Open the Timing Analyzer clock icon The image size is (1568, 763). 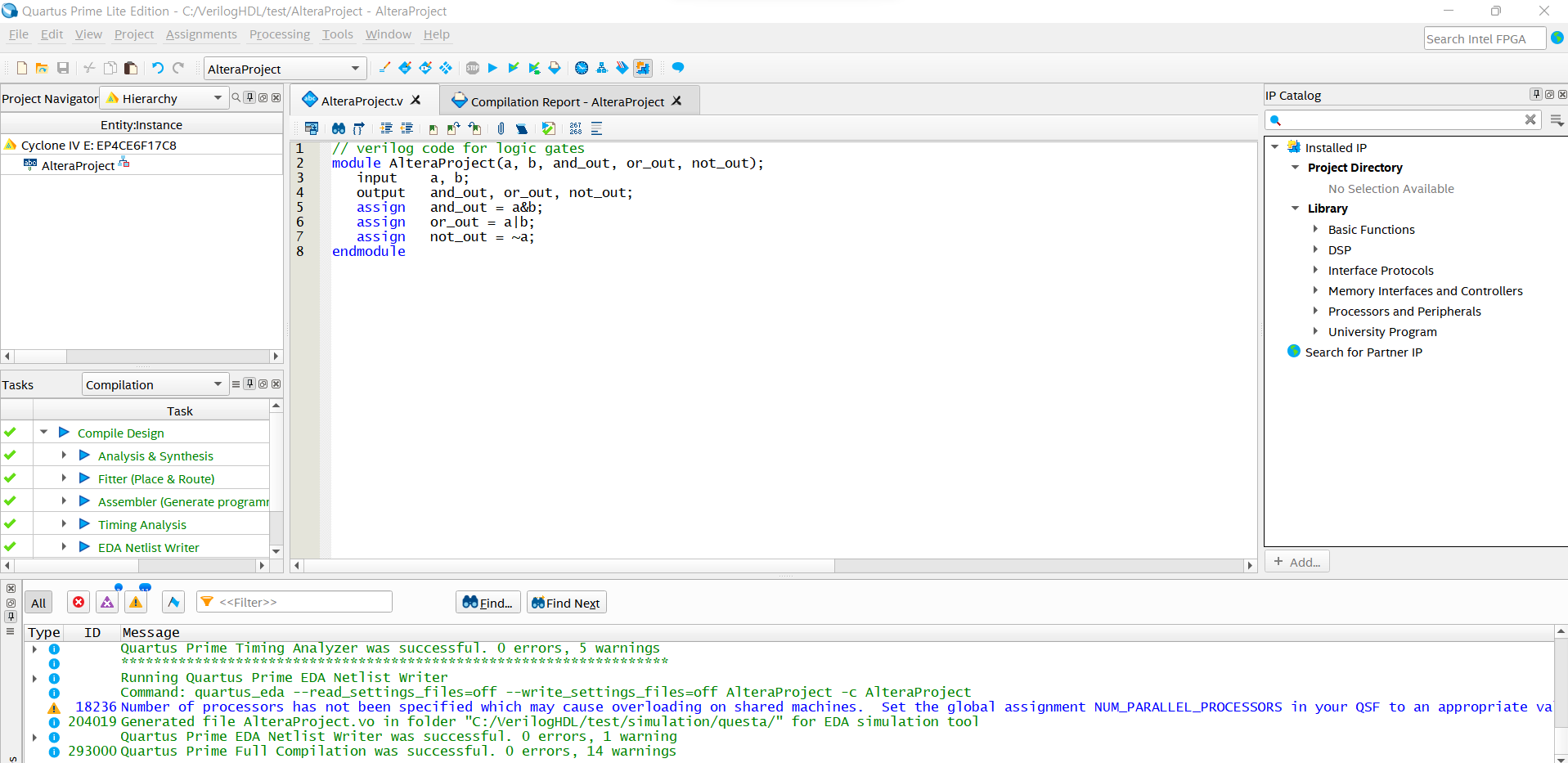[x=582, y=68]
